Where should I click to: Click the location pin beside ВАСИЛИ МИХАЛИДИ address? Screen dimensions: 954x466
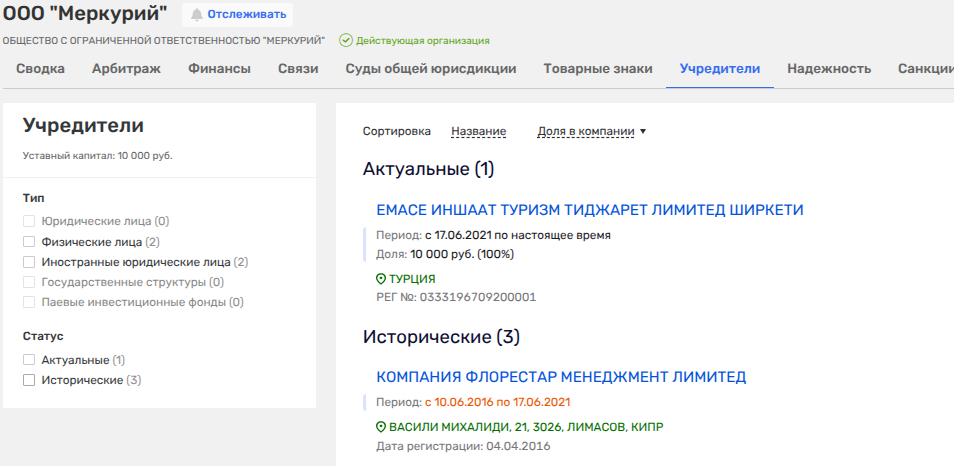point(381,427)
